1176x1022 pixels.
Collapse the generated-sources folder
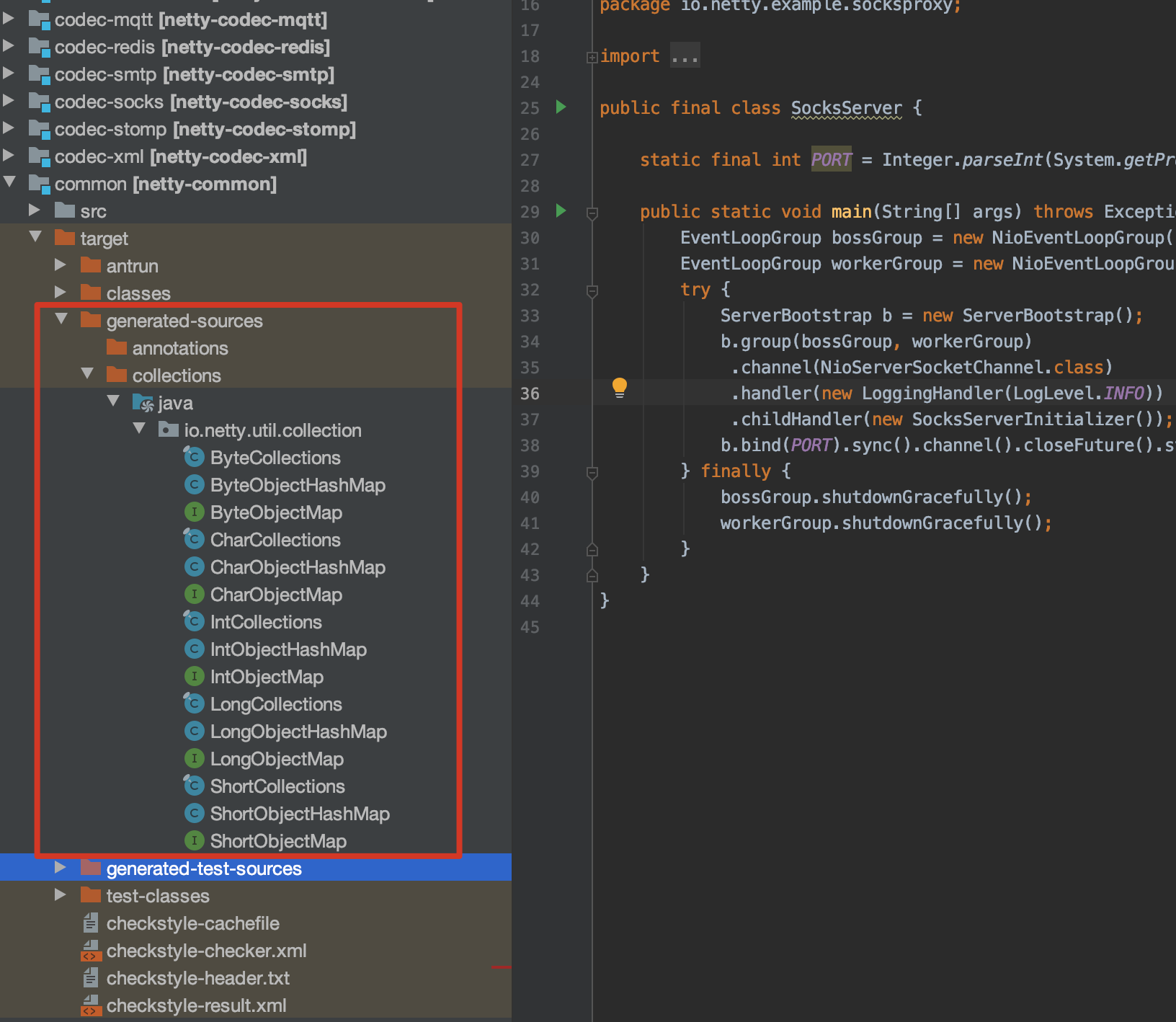tap(61, 319)
